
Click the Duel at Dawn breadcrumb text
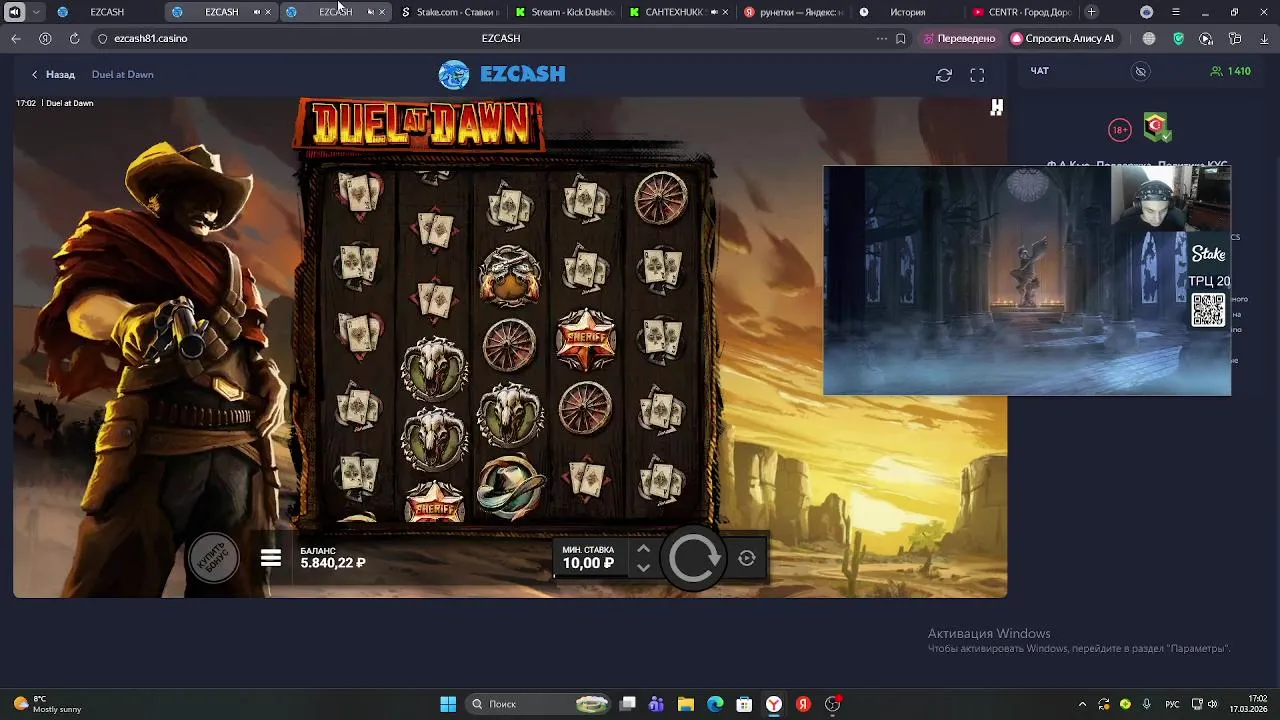click(122, 74)
